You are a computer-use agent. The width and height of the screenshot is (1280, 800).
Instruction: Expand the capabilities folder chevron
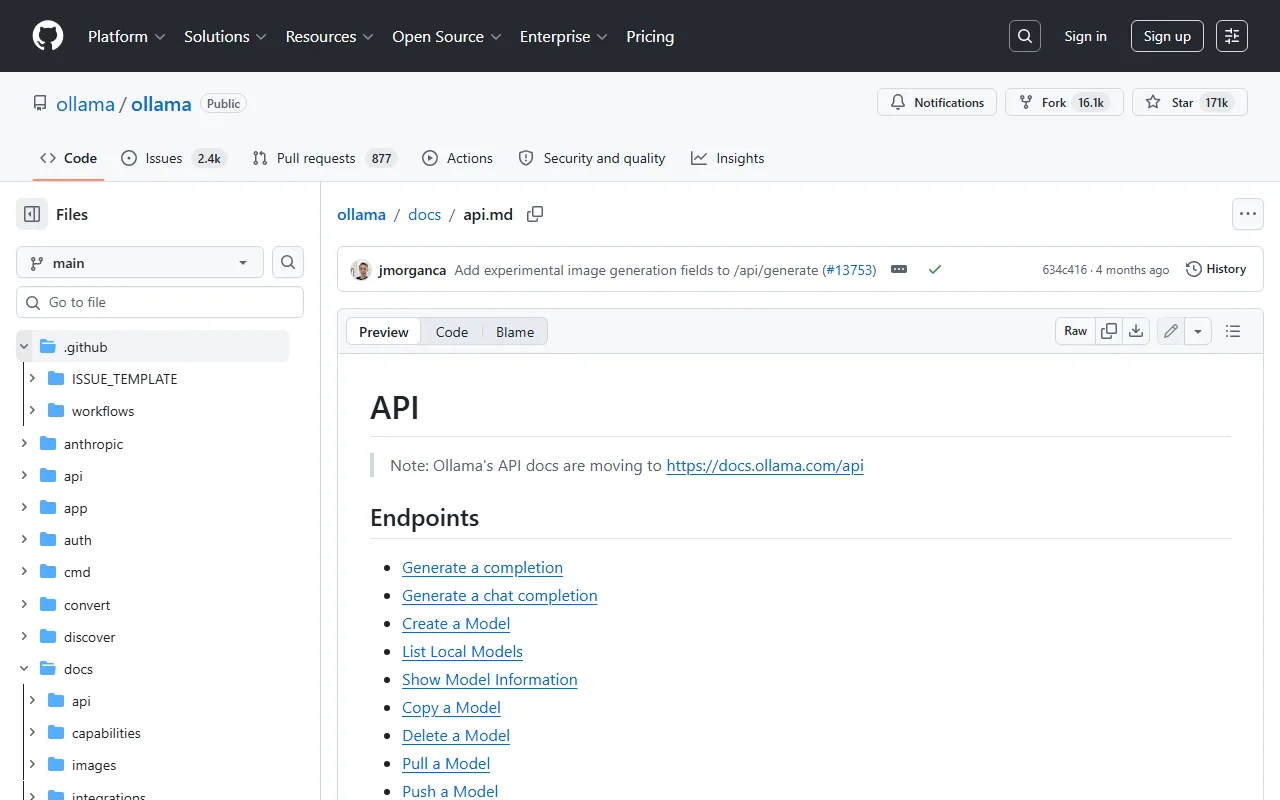(32, 733)
